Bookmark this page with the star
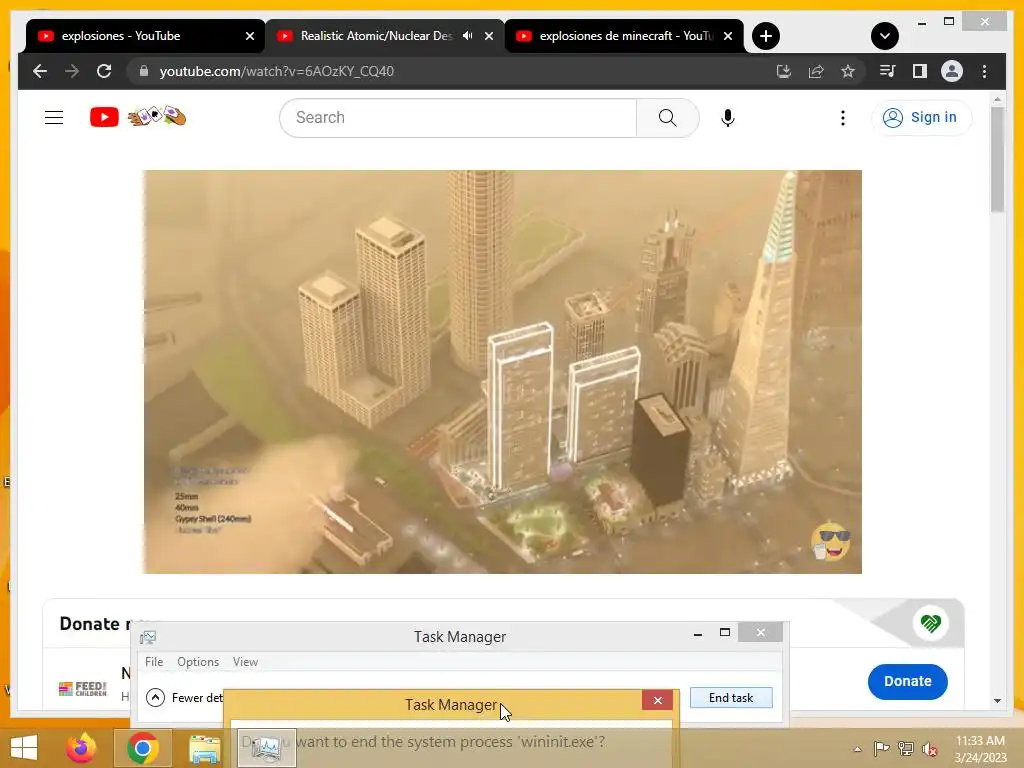The height and width of the screenshot is (768, 1024). (848, 71)
